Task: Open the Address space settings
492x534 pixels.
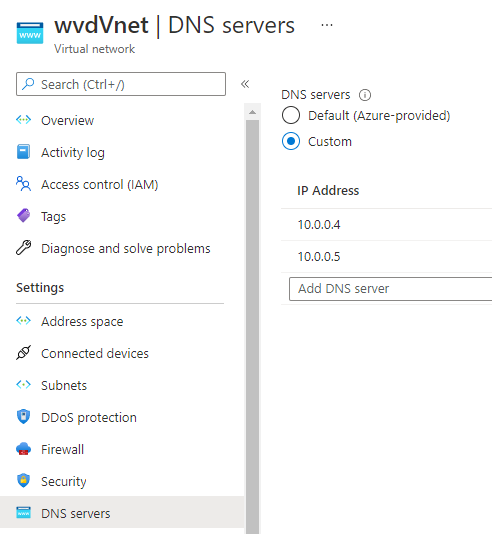Action: coord(82,321)
